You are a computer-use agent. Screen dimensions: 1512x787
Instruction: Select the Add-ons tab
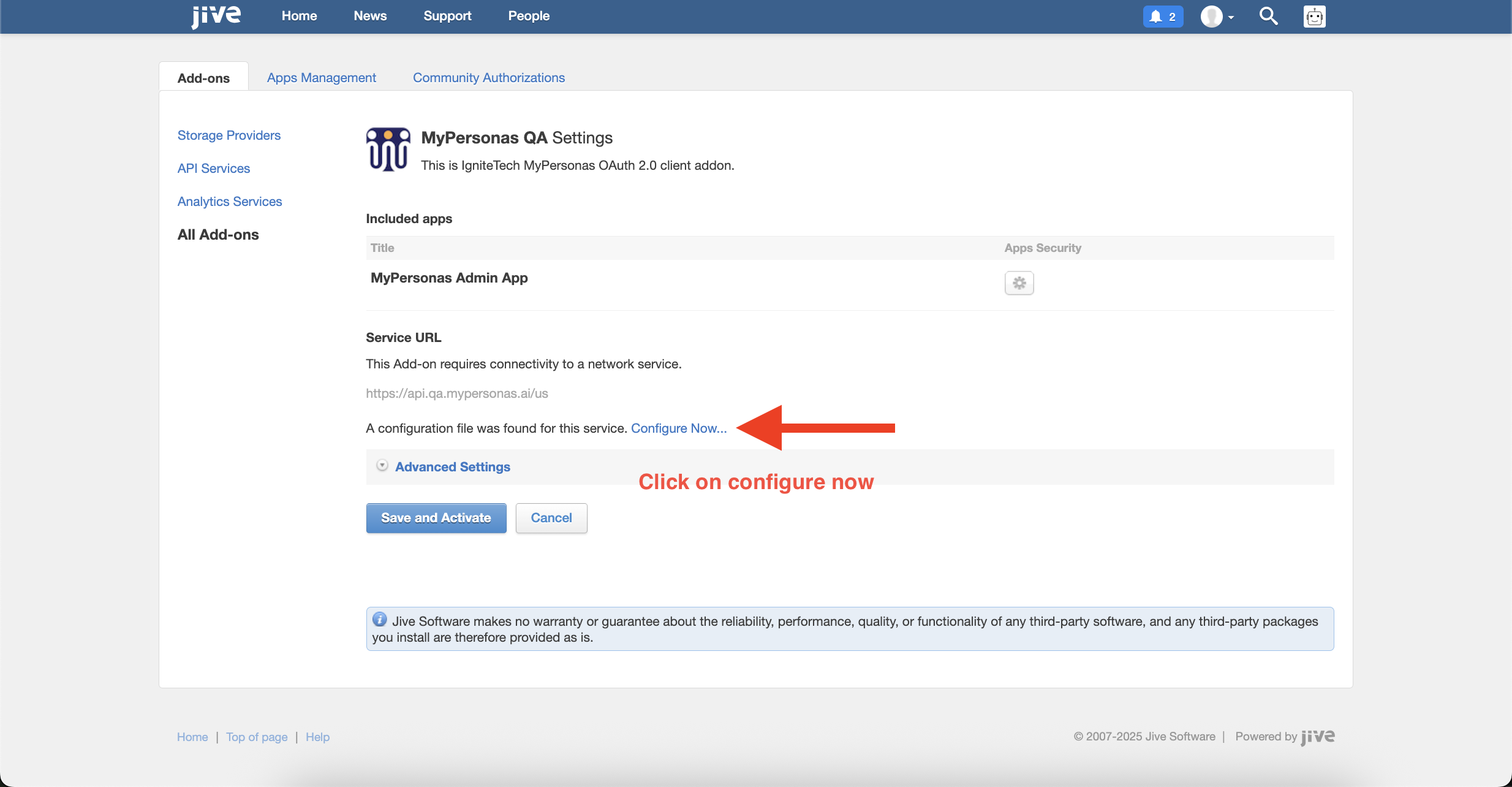pos(203,78)
